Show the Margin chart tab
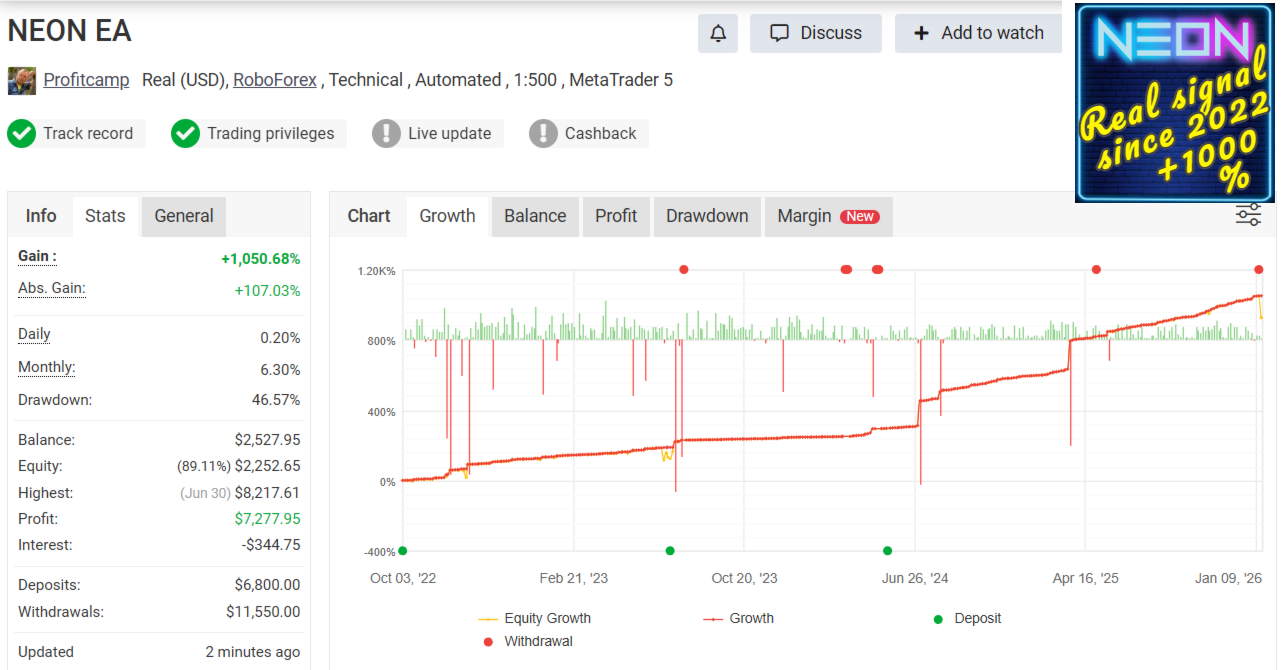Screen dimensions: 1281x670 [x=827, y=216]
